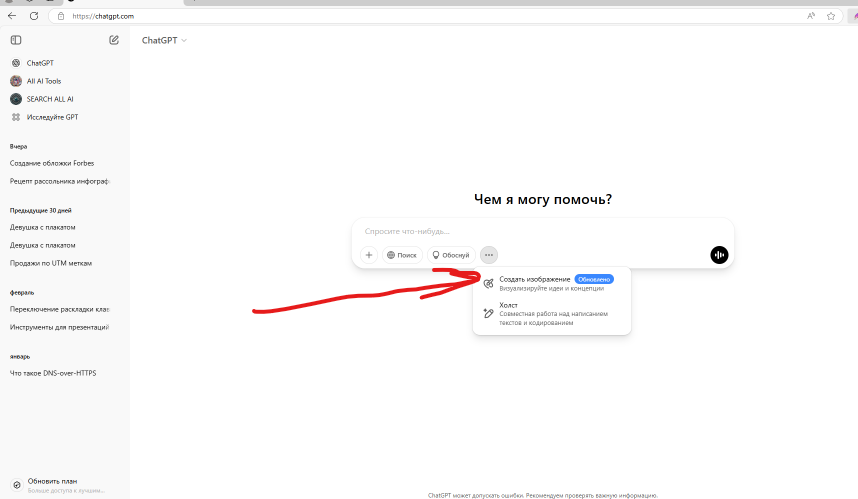Select 'Холст' canvas menu item
Viewport: 858px width, 499px height.
pyautogui.click(x=552, y=314)
